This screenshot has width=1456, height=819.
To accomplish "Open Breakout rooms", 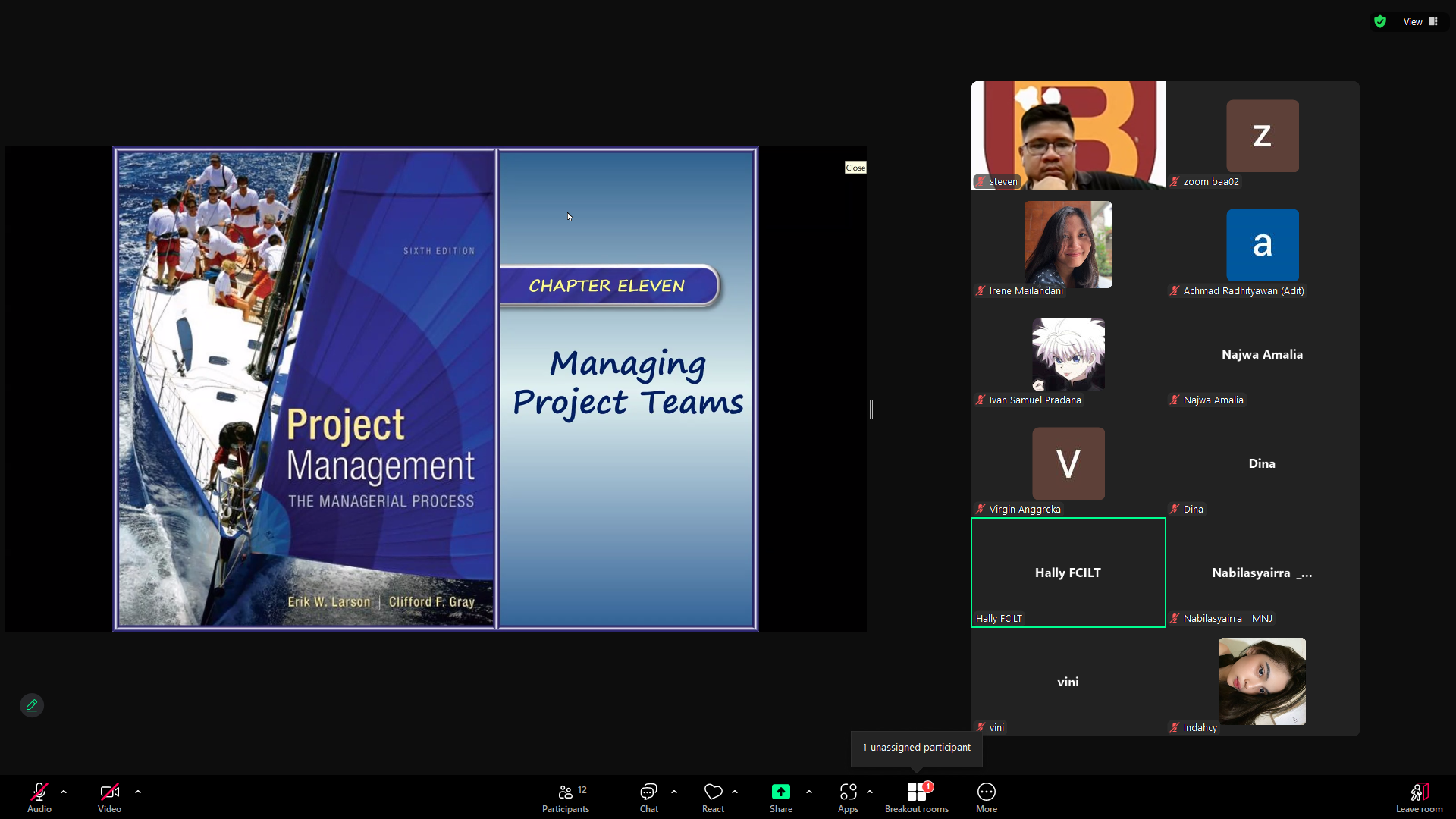I will pyautogui.click(x=917, y=799).
